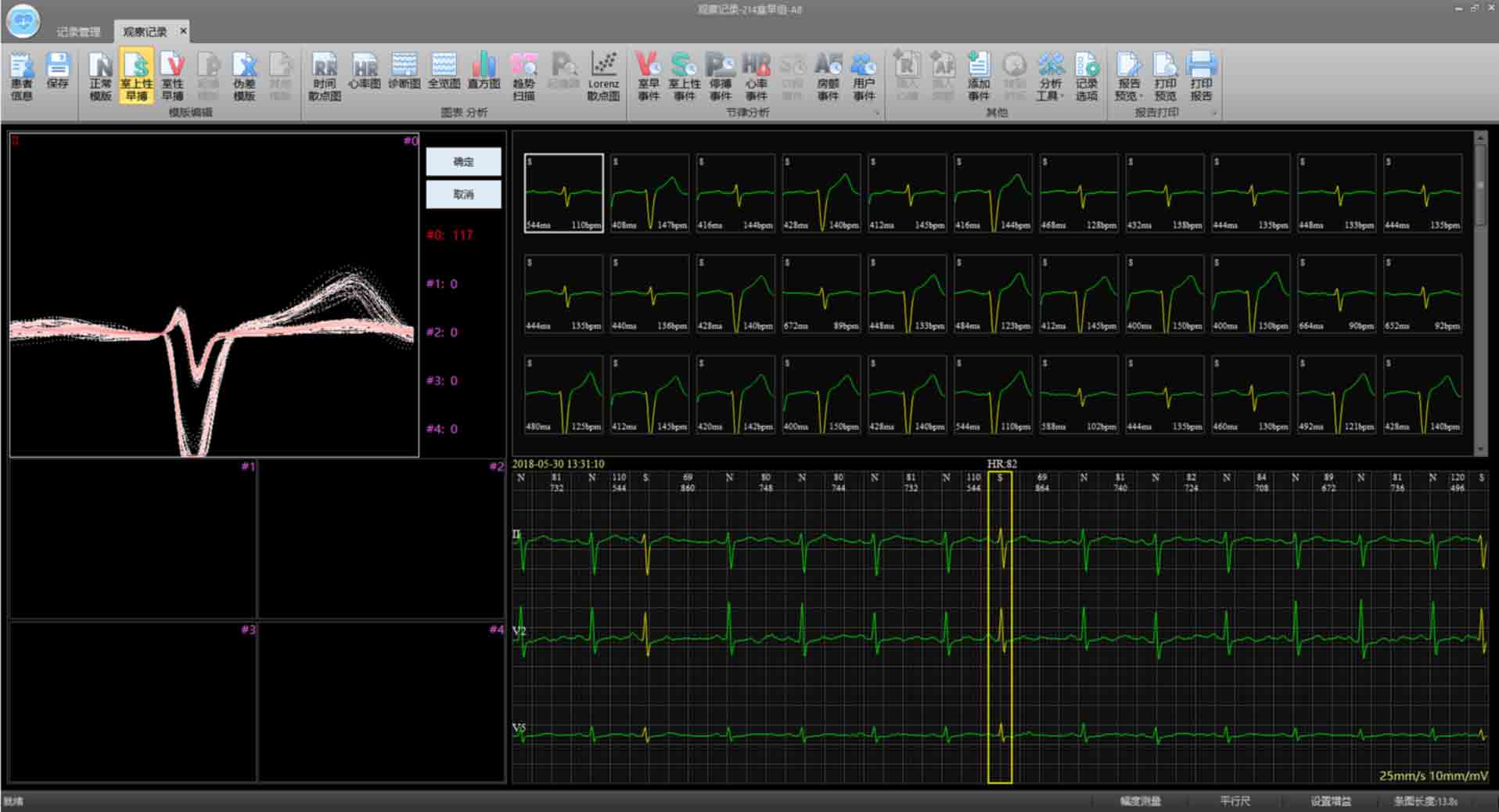Screen dimensions: 1499x812
Task: Click the empty #1 template panel
Action: pos(133,540)
